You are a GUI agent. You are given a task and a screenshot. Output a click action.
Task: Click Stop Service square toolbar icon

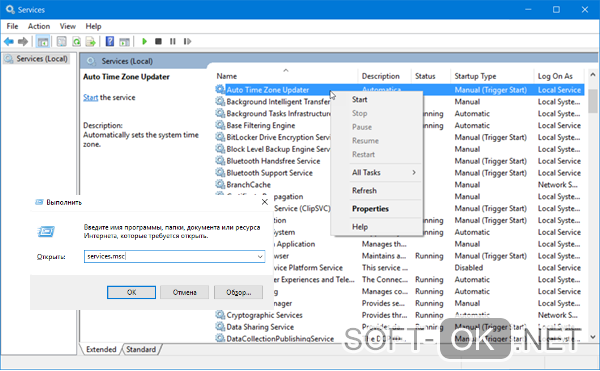[158, 41]
